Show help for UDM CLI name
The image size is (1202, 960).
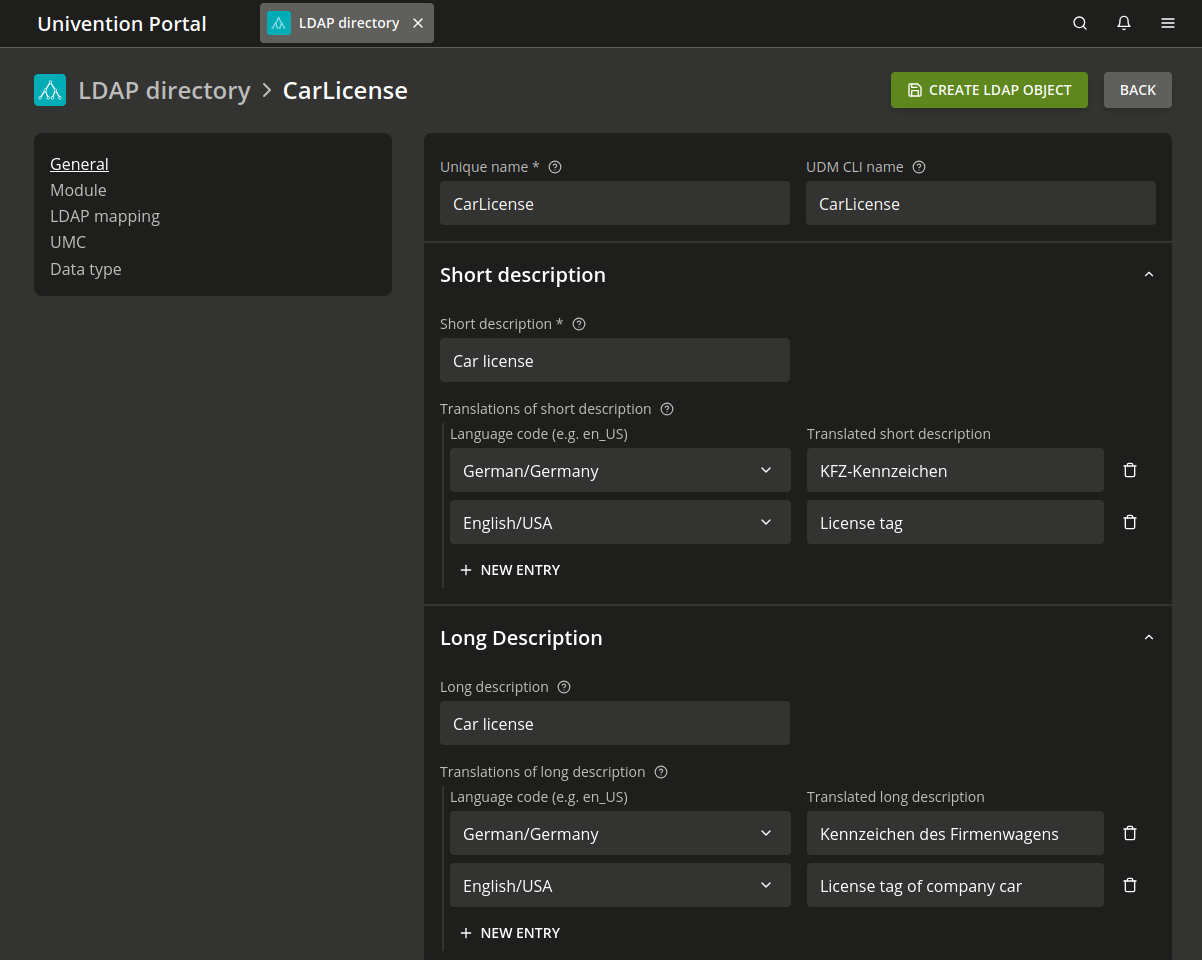[919, 167]
